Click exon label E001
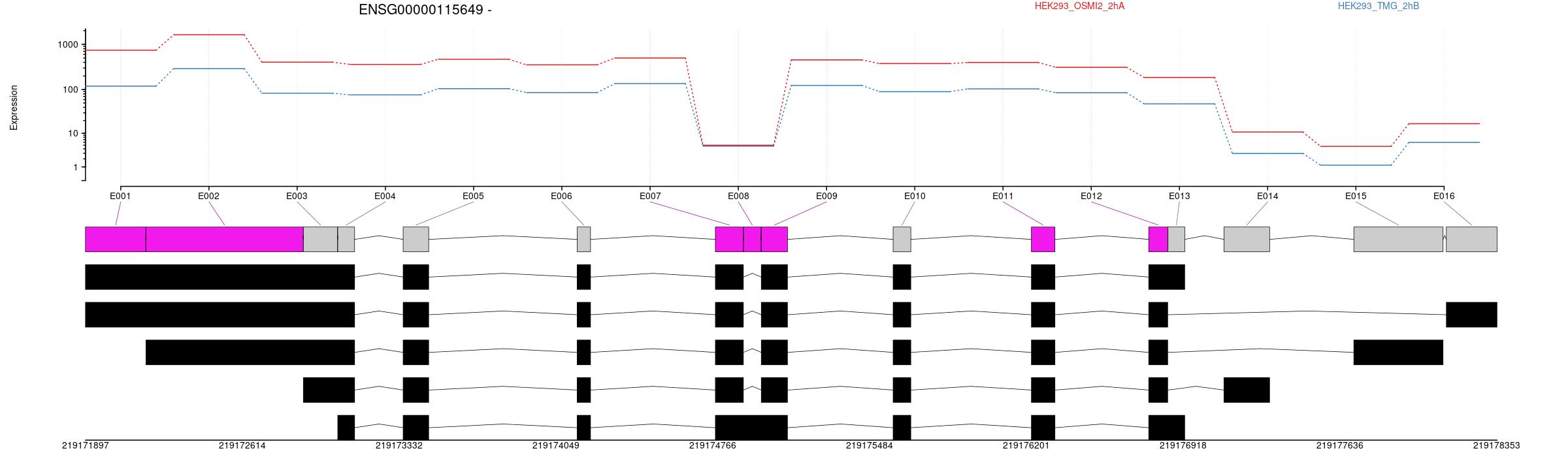The width and height of the screenshot is (1568, 457). coord(120,196)
